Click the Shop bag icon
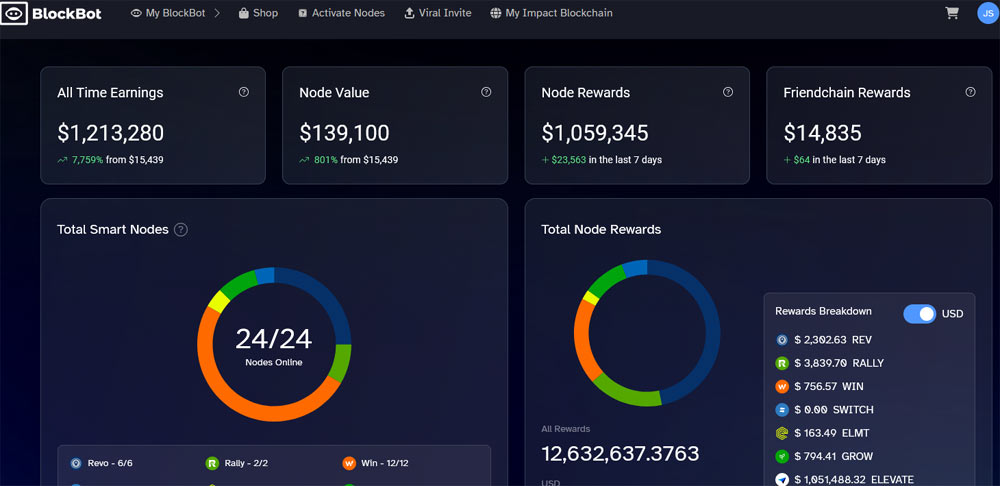This screenshot has height=486, width=1000. [244, 13]
